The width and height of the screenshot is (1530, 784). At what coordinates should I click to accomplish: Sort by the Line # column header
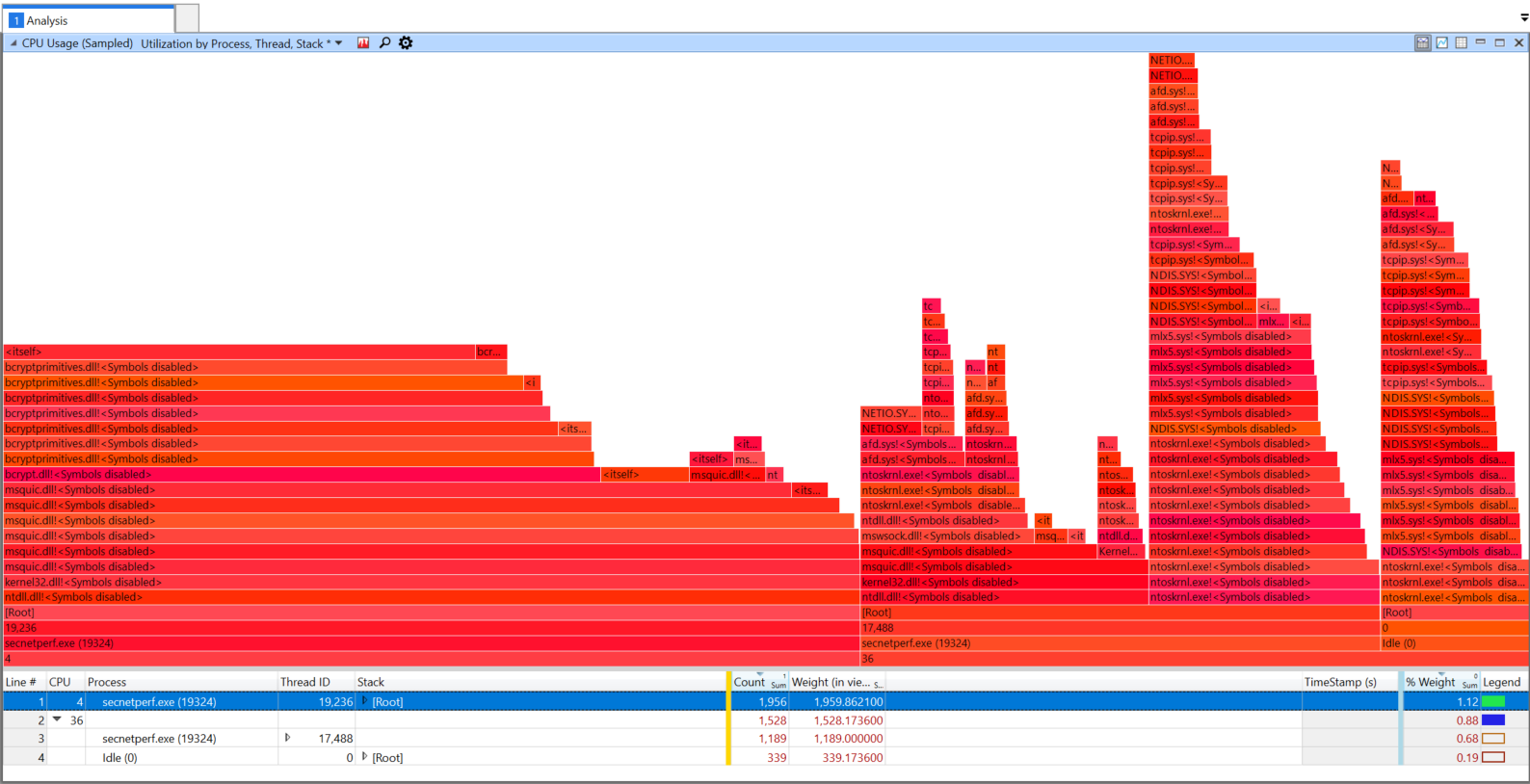tap(24, 682)
